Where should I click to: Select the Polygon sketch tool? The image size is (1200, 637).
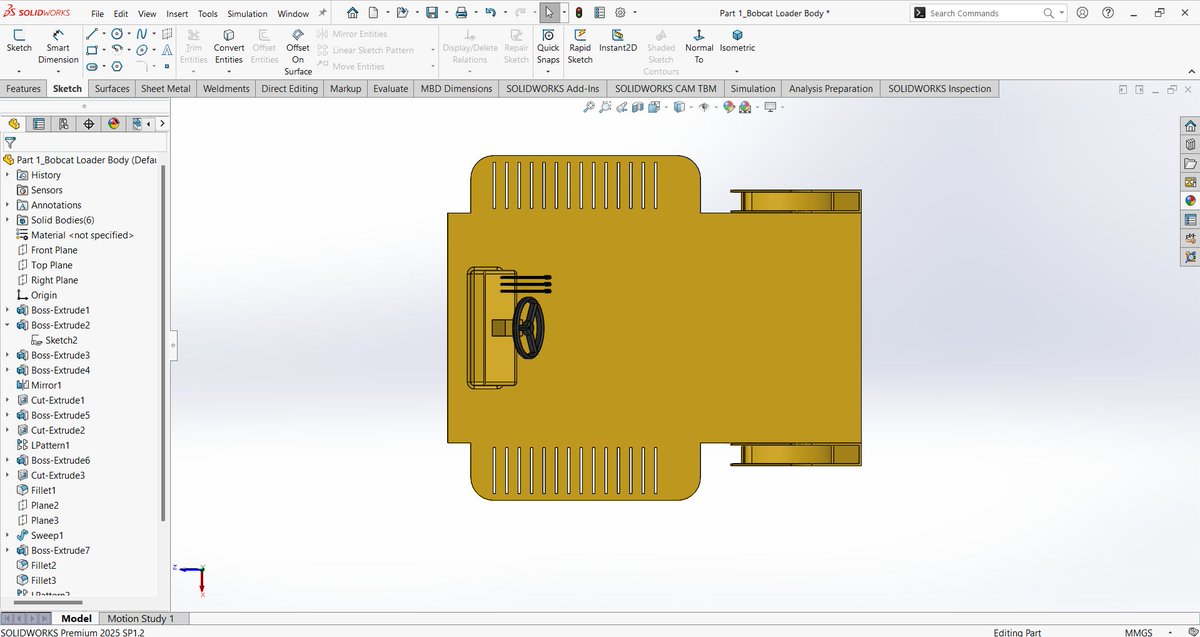[x=117, y=66]
